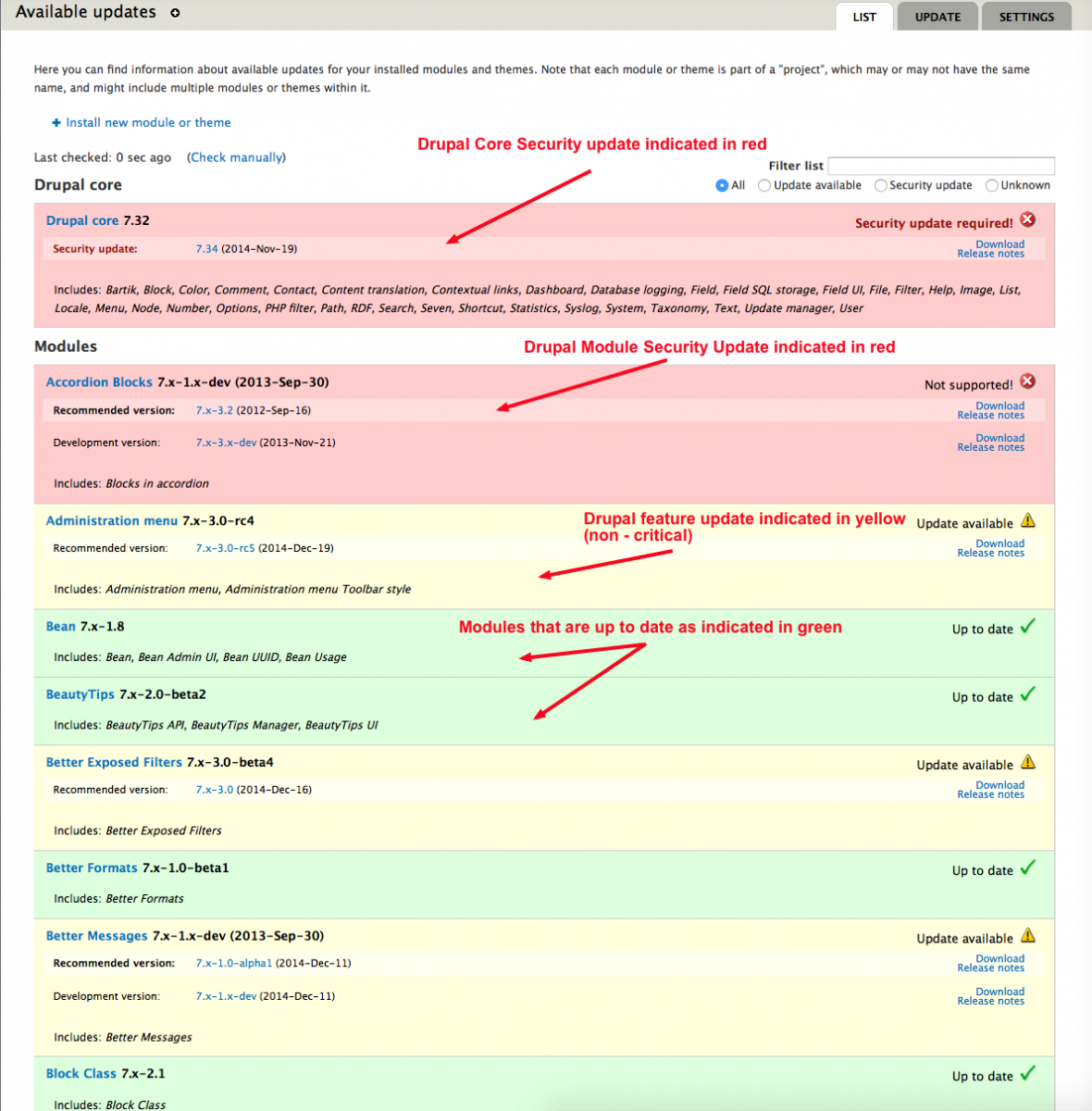
Task: Select the Security update radio button
Action: [x=880, y=185]
